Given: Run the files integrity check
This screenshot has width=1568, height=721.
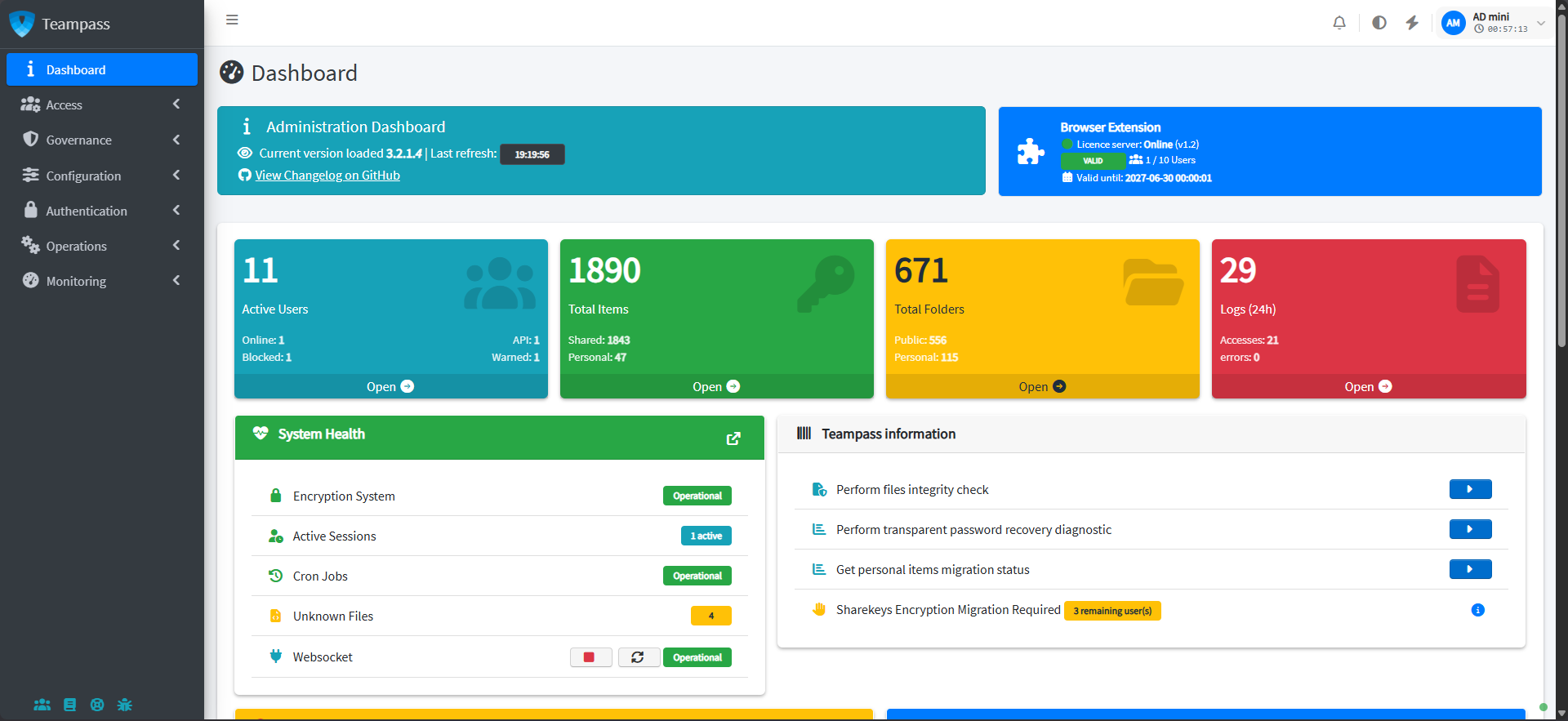Looking at the screenshot, I should [1470, 489].
